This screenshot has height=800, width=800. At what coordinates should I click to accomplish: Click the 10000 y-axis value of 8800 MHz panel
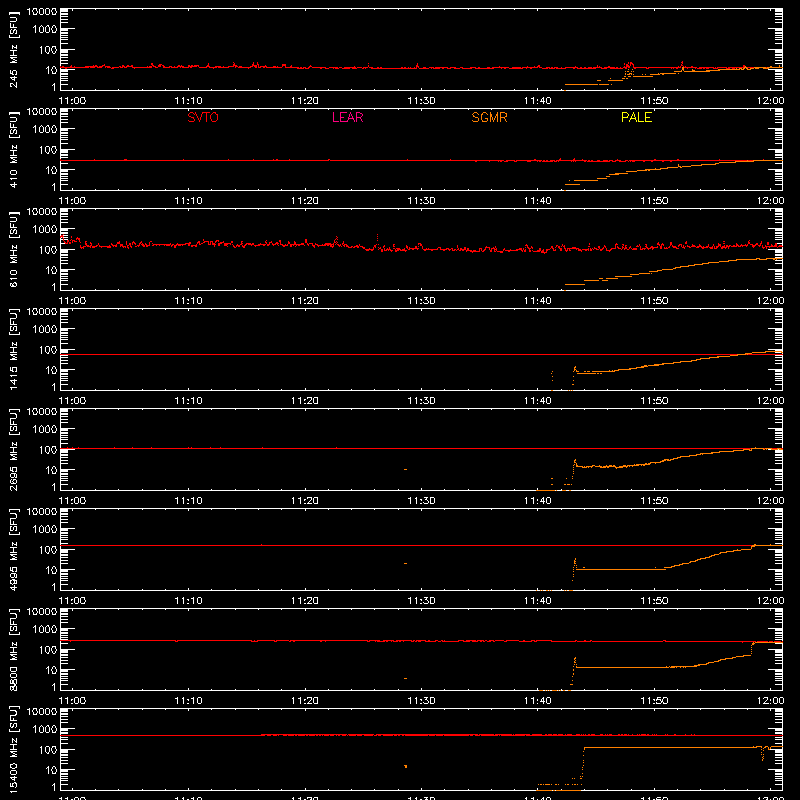coord(42,612)
